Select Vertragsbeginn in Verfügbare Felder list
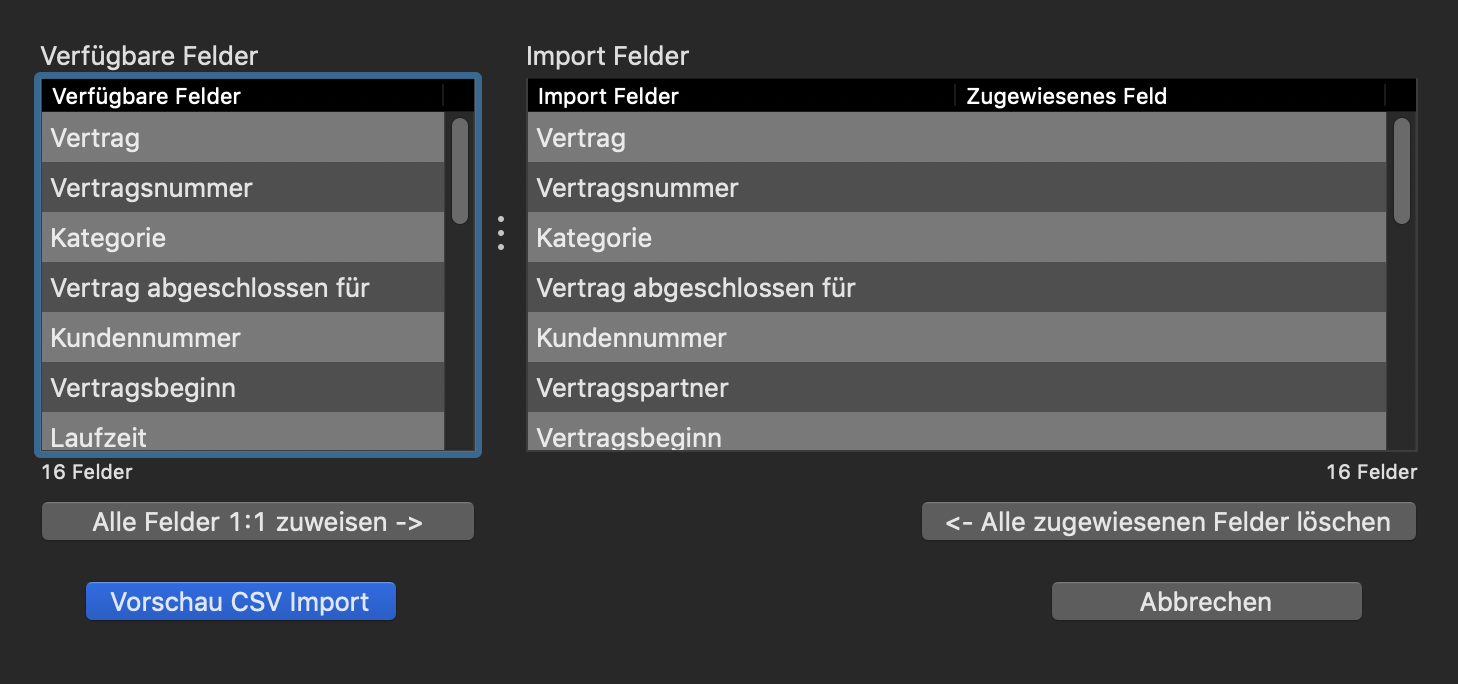The width and height of the screenshot is (1458, 684). pos(242,388)
